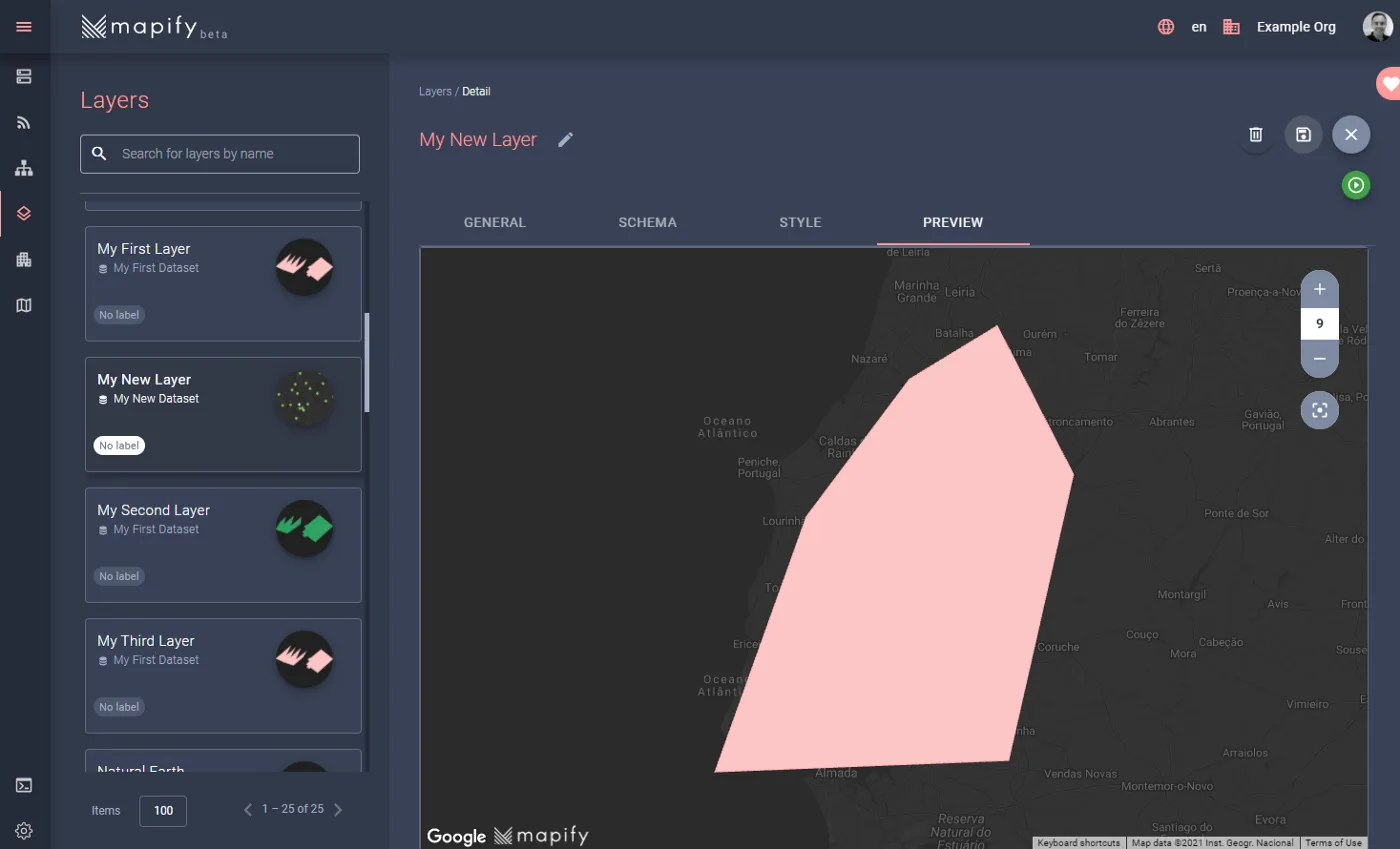This screenshot has height=849, width=1400.
Task: Click the My Third Layer pink thumbnail
Action: click(x=304, y=659)
